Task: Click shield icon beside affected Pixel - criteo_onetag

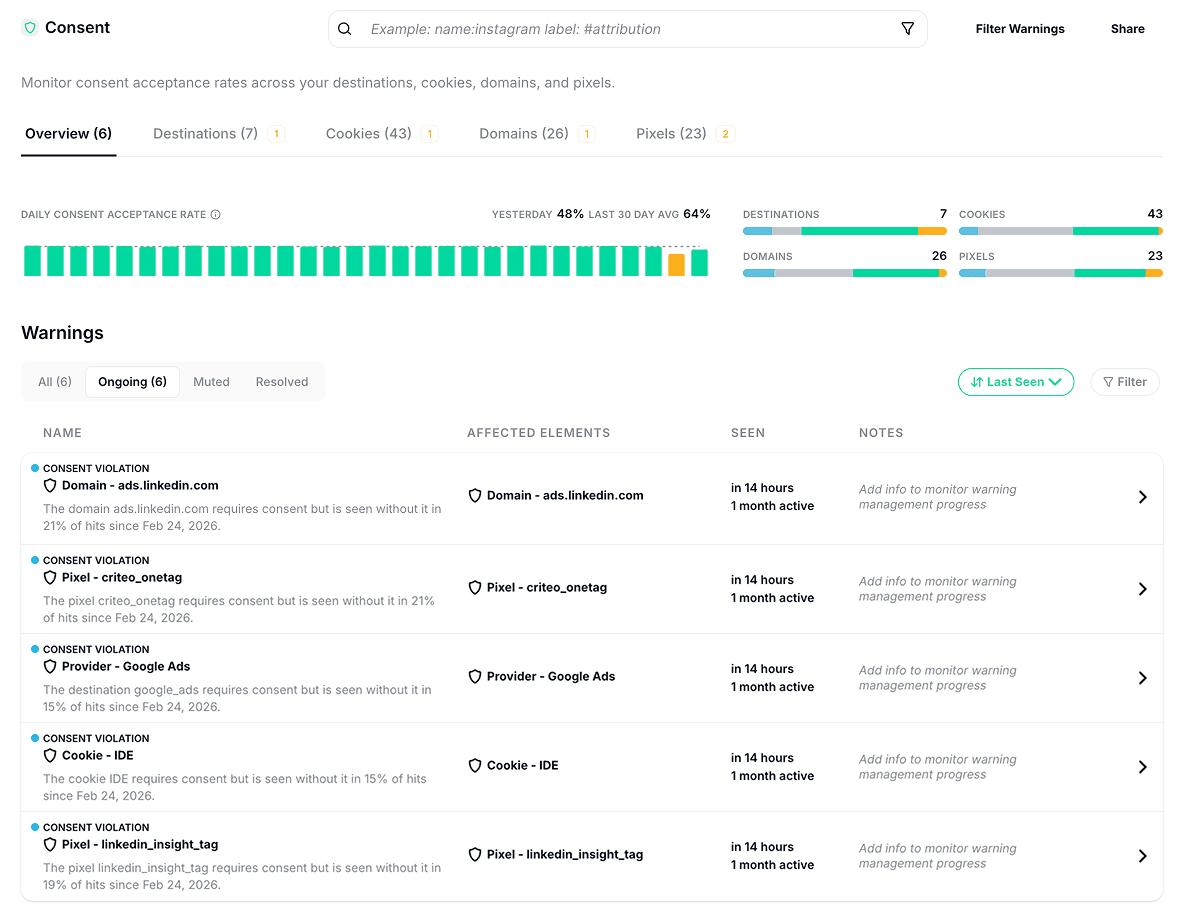Action: pyautogui.click(x=475, y=588)
